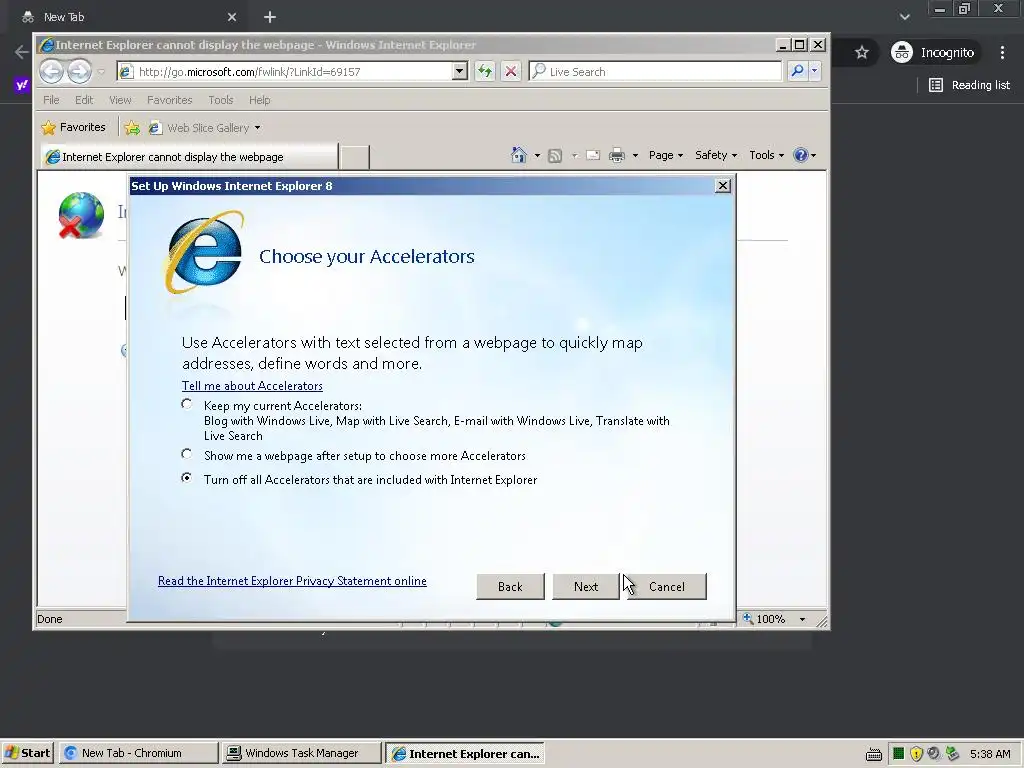Click the red stop loading icon

click(511, 71)
